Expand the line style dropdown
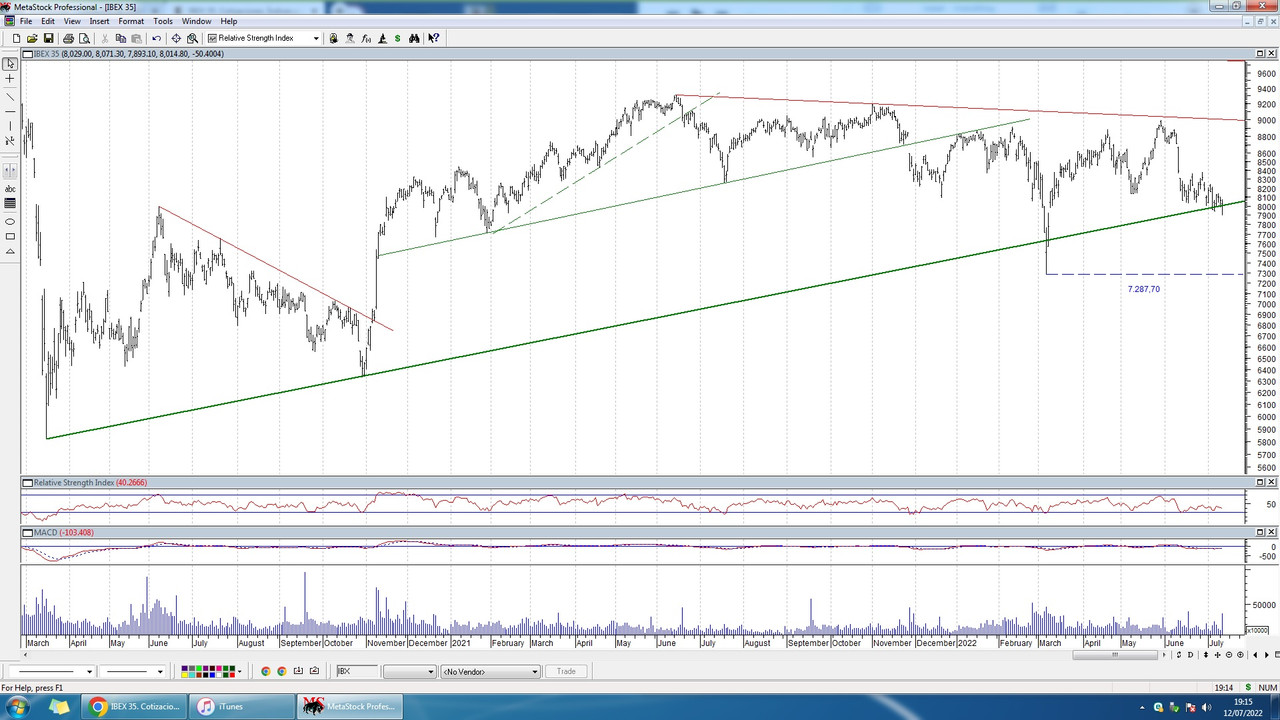1280x720 pixels. [90, 671]
